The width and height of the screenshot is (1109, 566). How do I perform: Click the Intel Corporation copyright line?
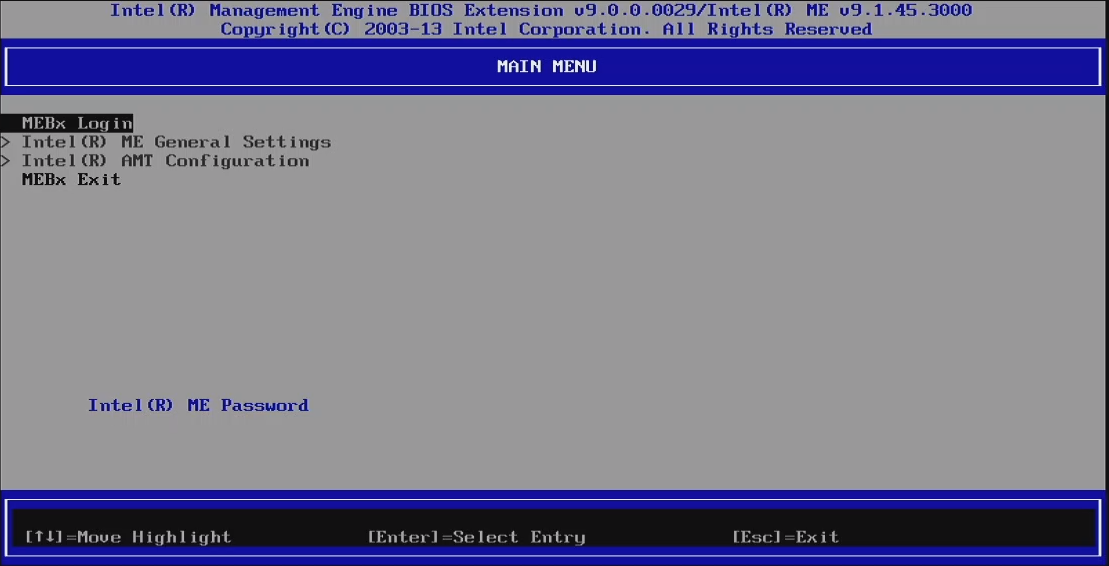pyautogui.click(x=545, y=29)
